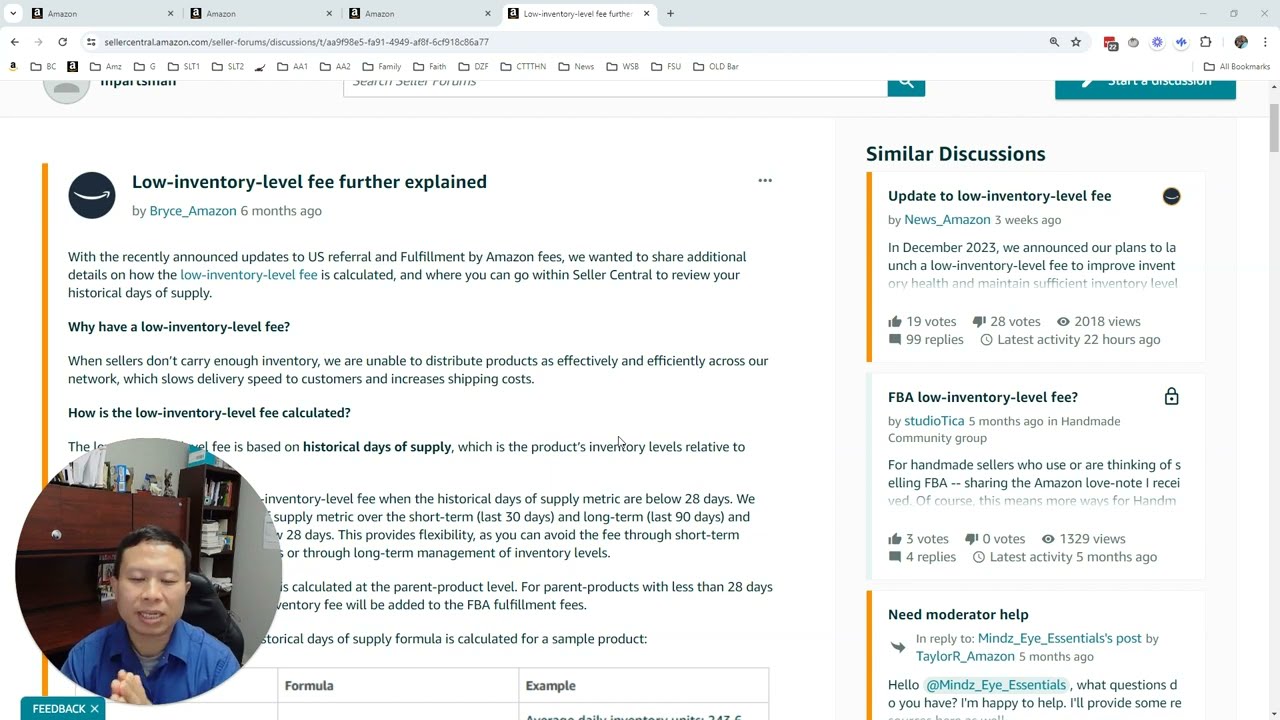This screenshot has width=1280, height=720.
Task: Open the gray round extension icon
Action: (x=1133, y=42)
